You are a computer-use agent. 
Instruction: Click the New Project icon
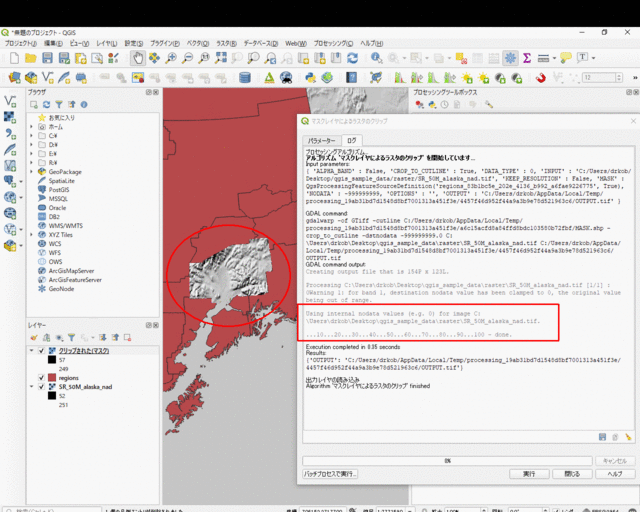[14, 58]
